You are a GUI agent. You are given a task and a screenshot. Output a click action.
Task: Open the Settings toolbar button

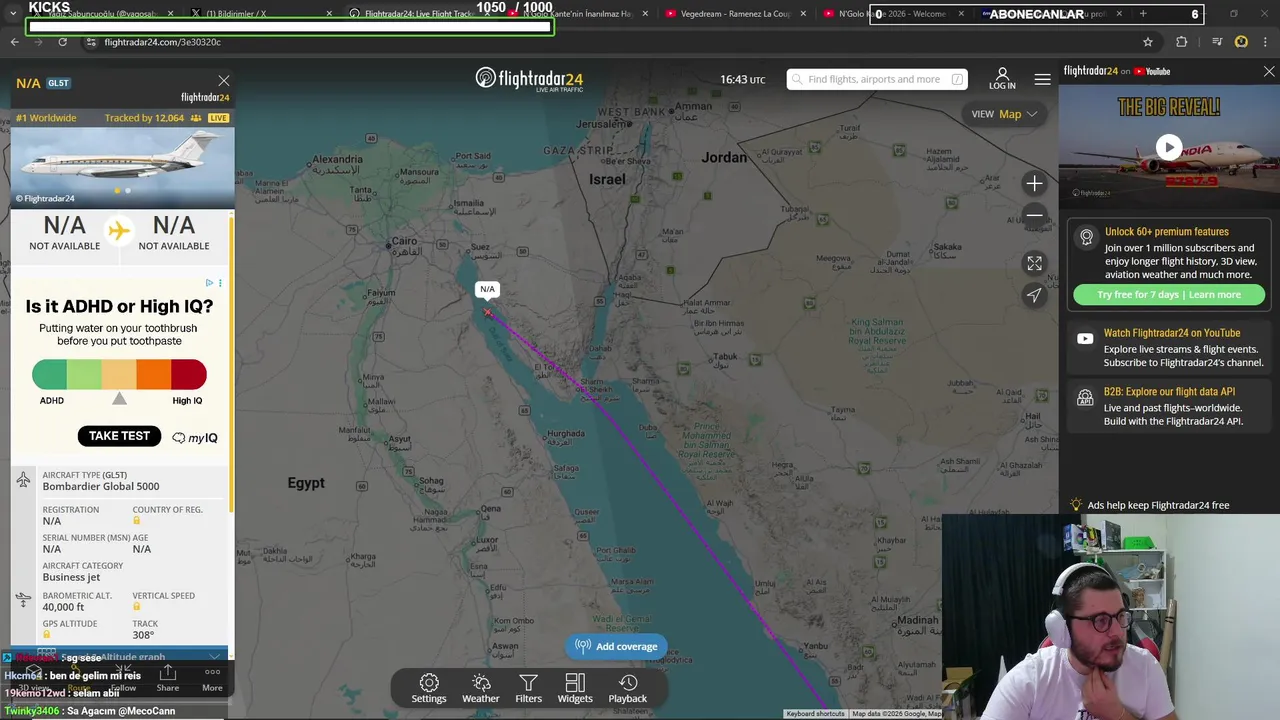click(x=429, y=688)
